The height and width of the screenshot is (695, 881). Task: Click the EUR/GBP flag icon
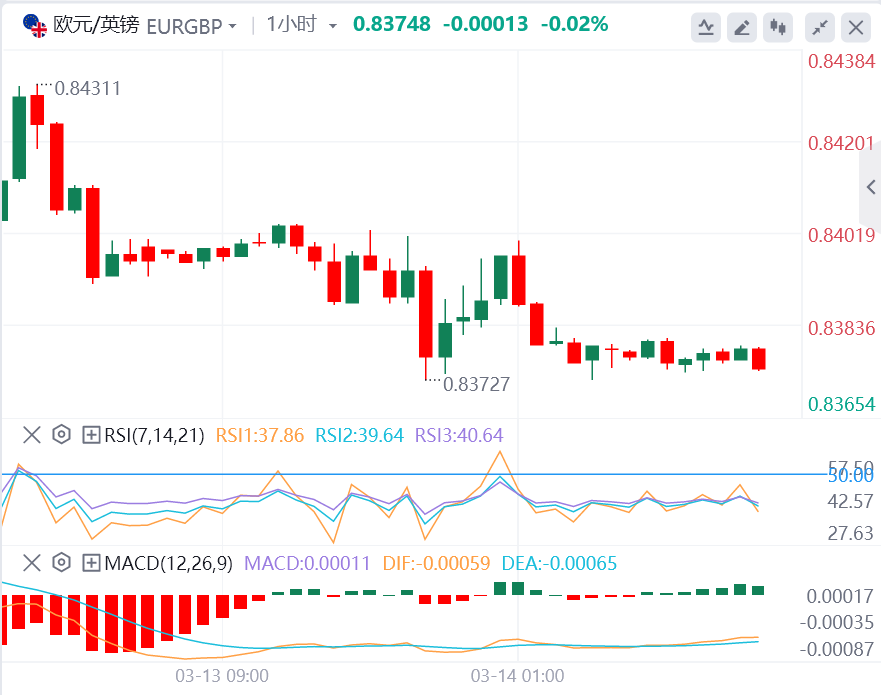click(x=35, y=26)
